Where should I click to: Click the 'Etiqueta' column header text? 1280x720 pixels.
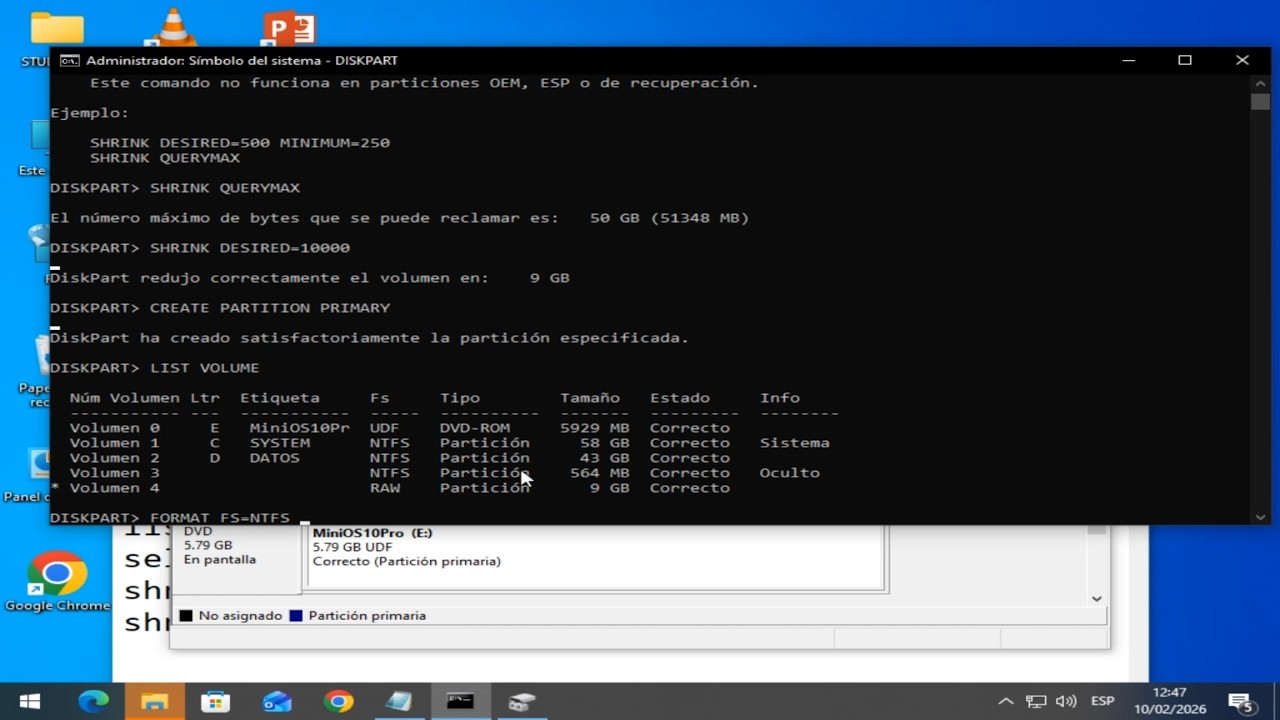(280, 398)
